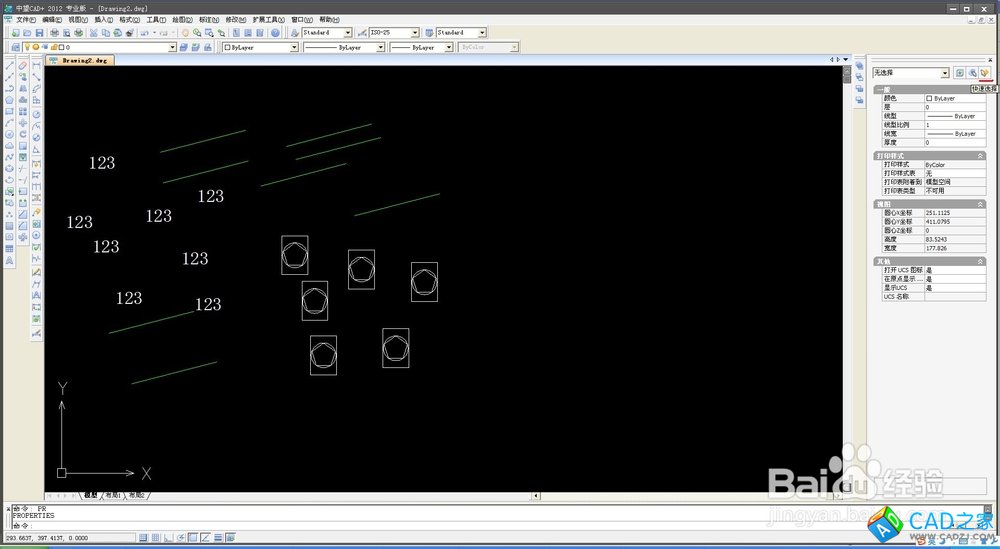Toggle Snap mode in the status bar

click(144, 538)
